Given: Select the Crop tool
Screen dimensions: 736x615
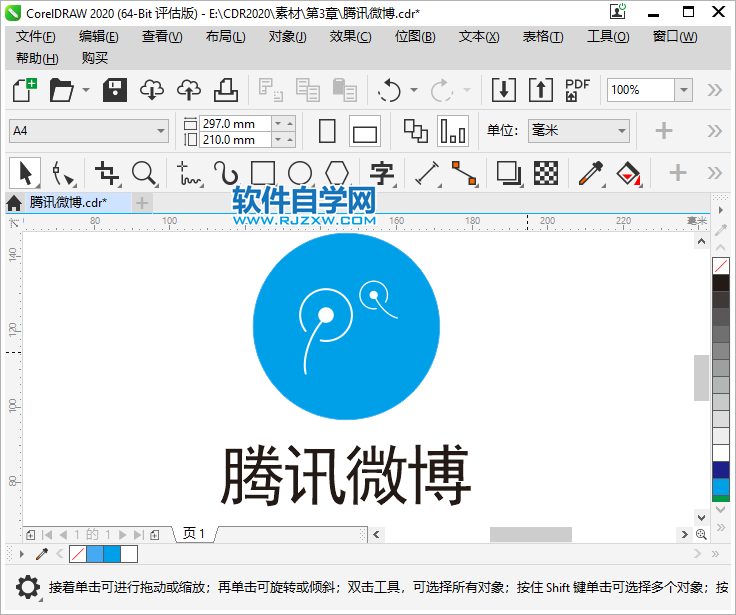Looking at the screenshot, I should click(107, 173).
